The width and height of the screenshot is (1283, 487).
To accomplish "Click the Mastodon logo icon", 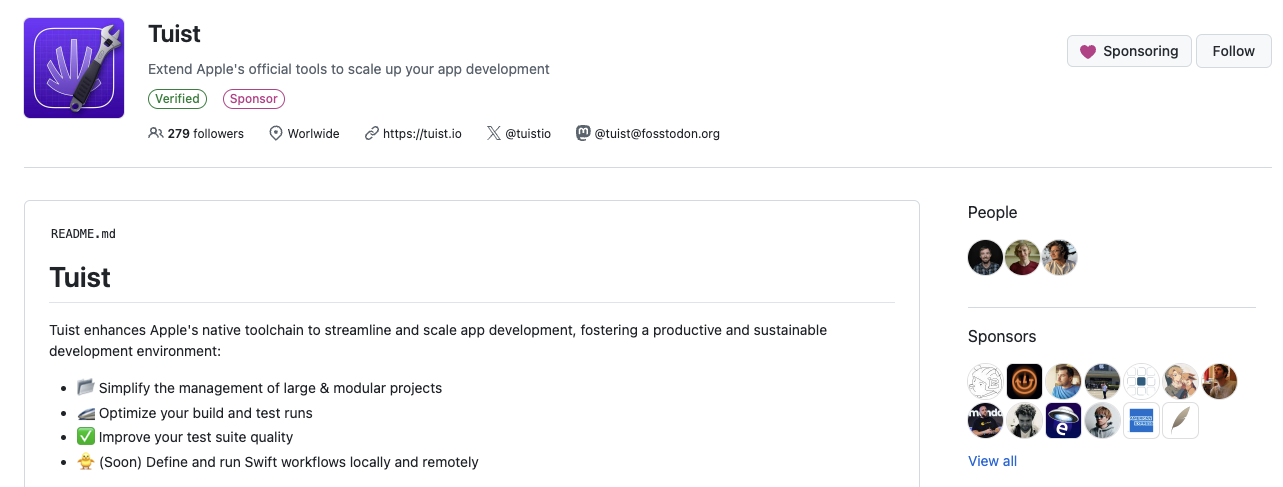I will point(583,133).
